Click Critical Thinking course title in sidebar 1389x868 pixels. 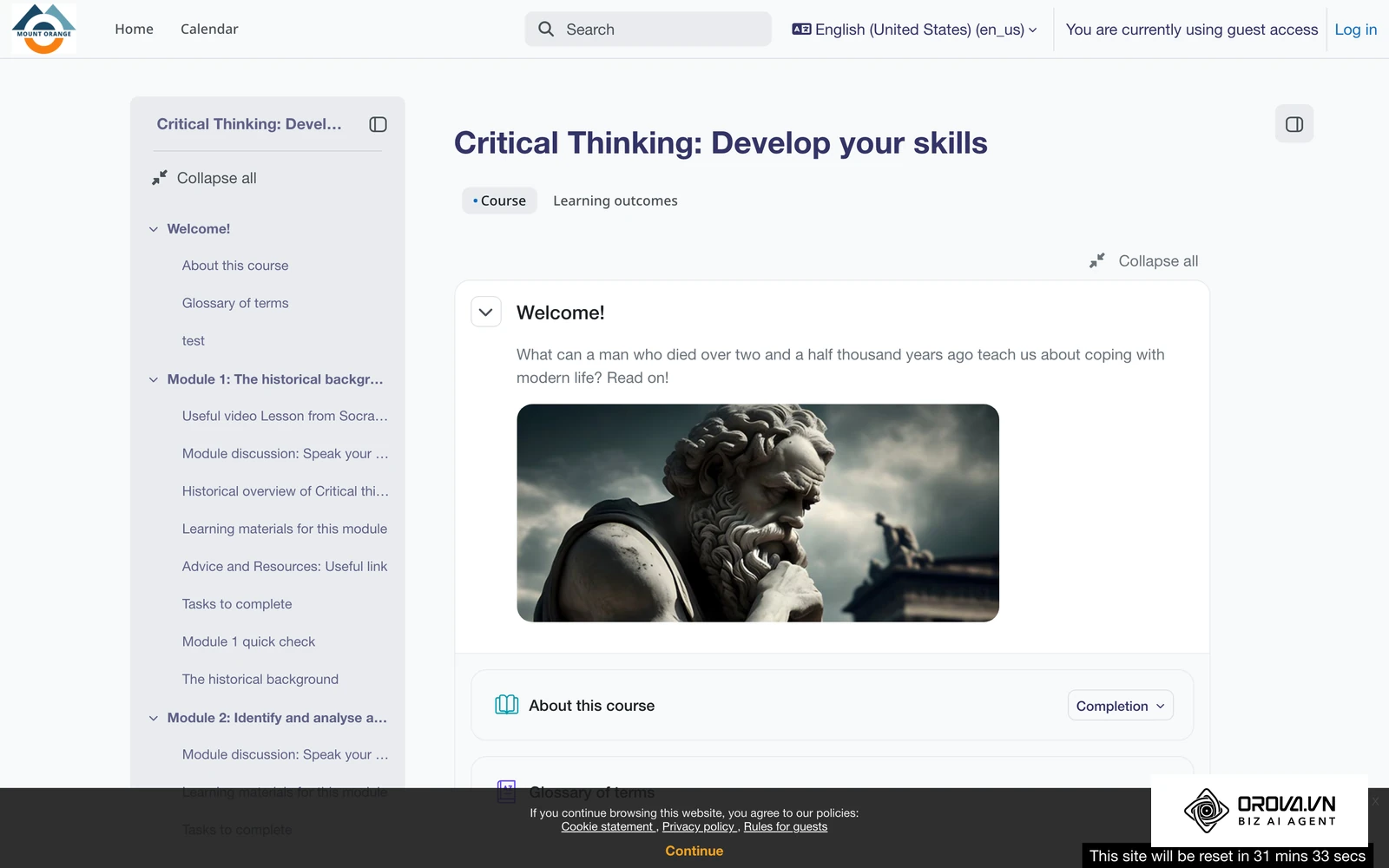(249, 124)
